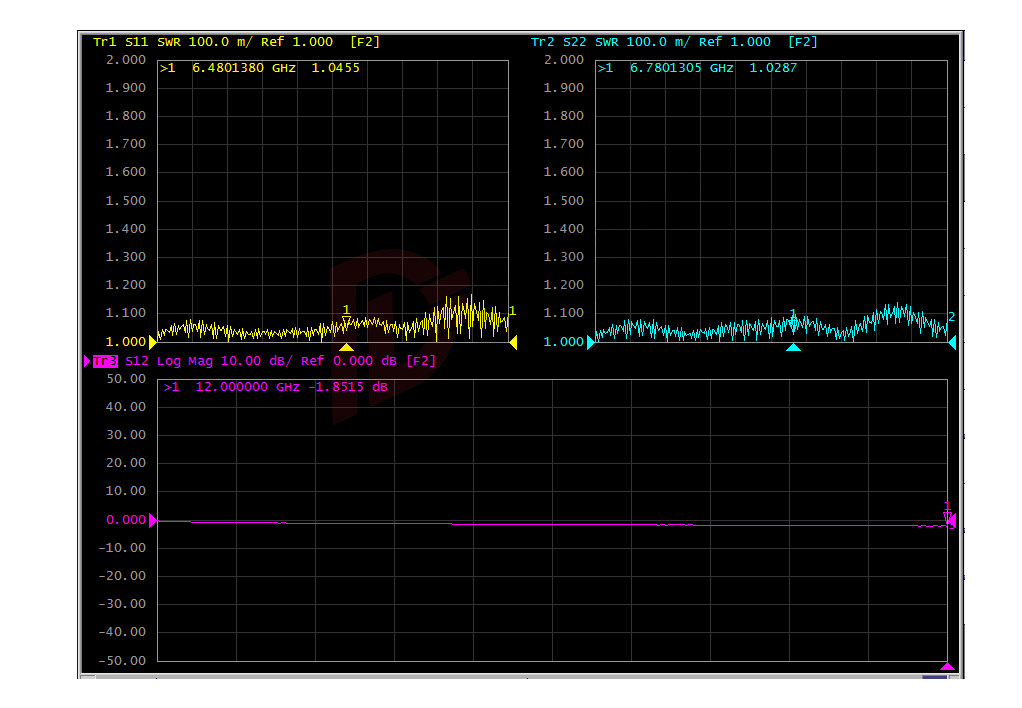Screen dimensions: 1022x708
Task: Click Tr3 'Ref 0.000 dB' header text
Action: (349, 361)
